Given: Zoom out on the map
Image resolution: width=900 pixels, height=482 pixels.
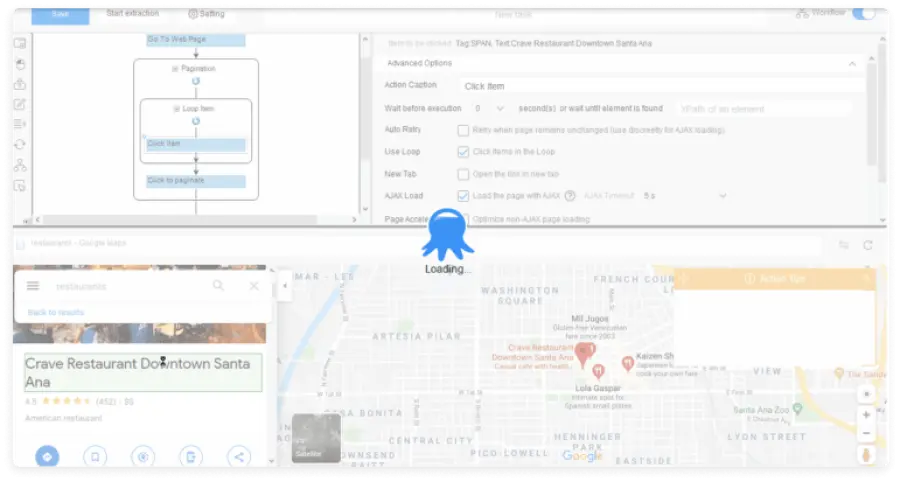Looking at the screenshot, I should point(866,433).
